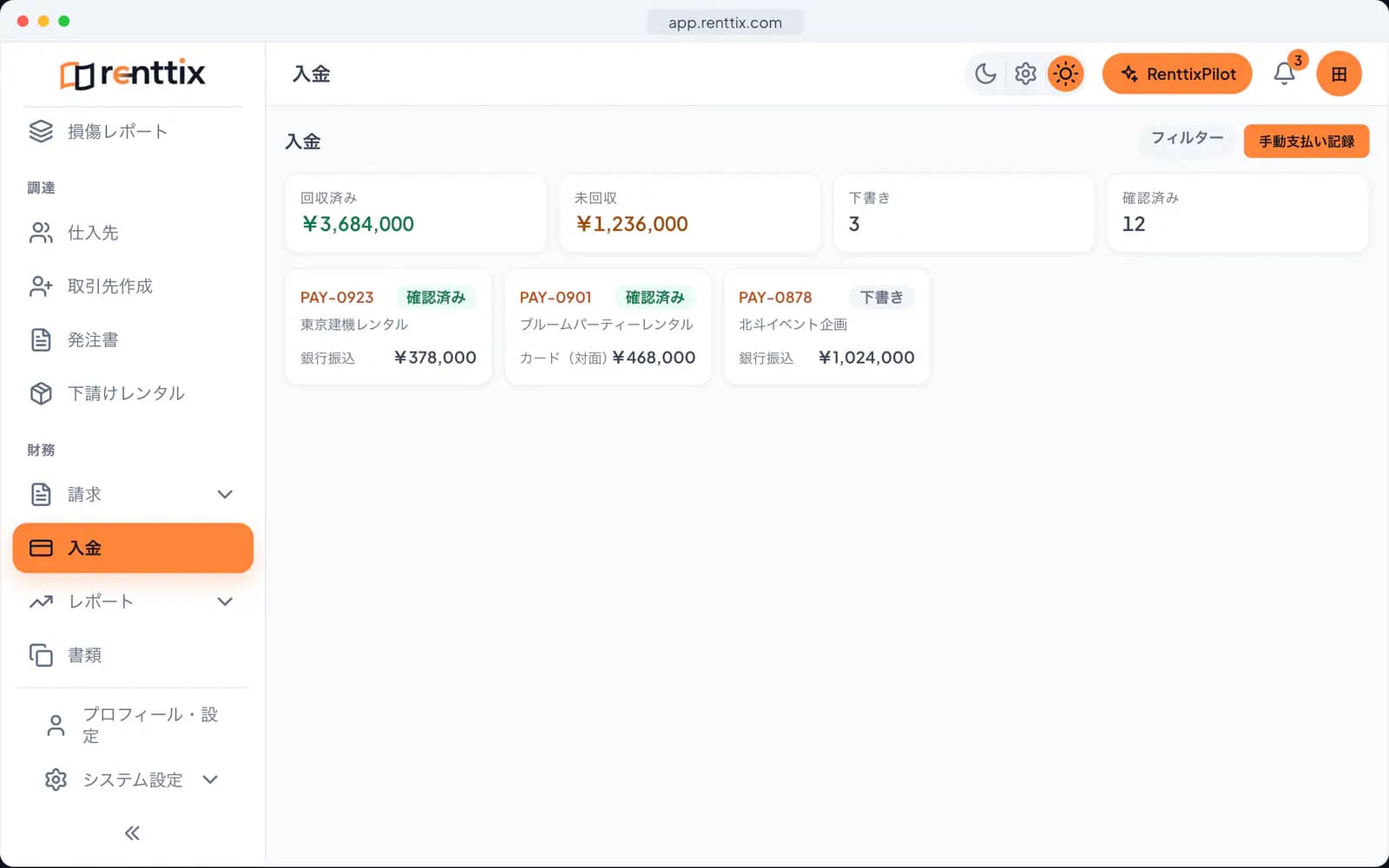Click the 取引先作成 add-user icon
1389x868 pixels.
(41, 286)
